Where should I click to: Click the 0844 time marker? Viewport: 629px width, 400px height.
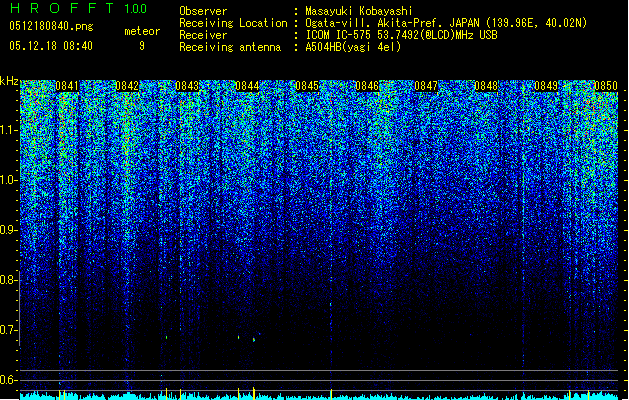247,86
